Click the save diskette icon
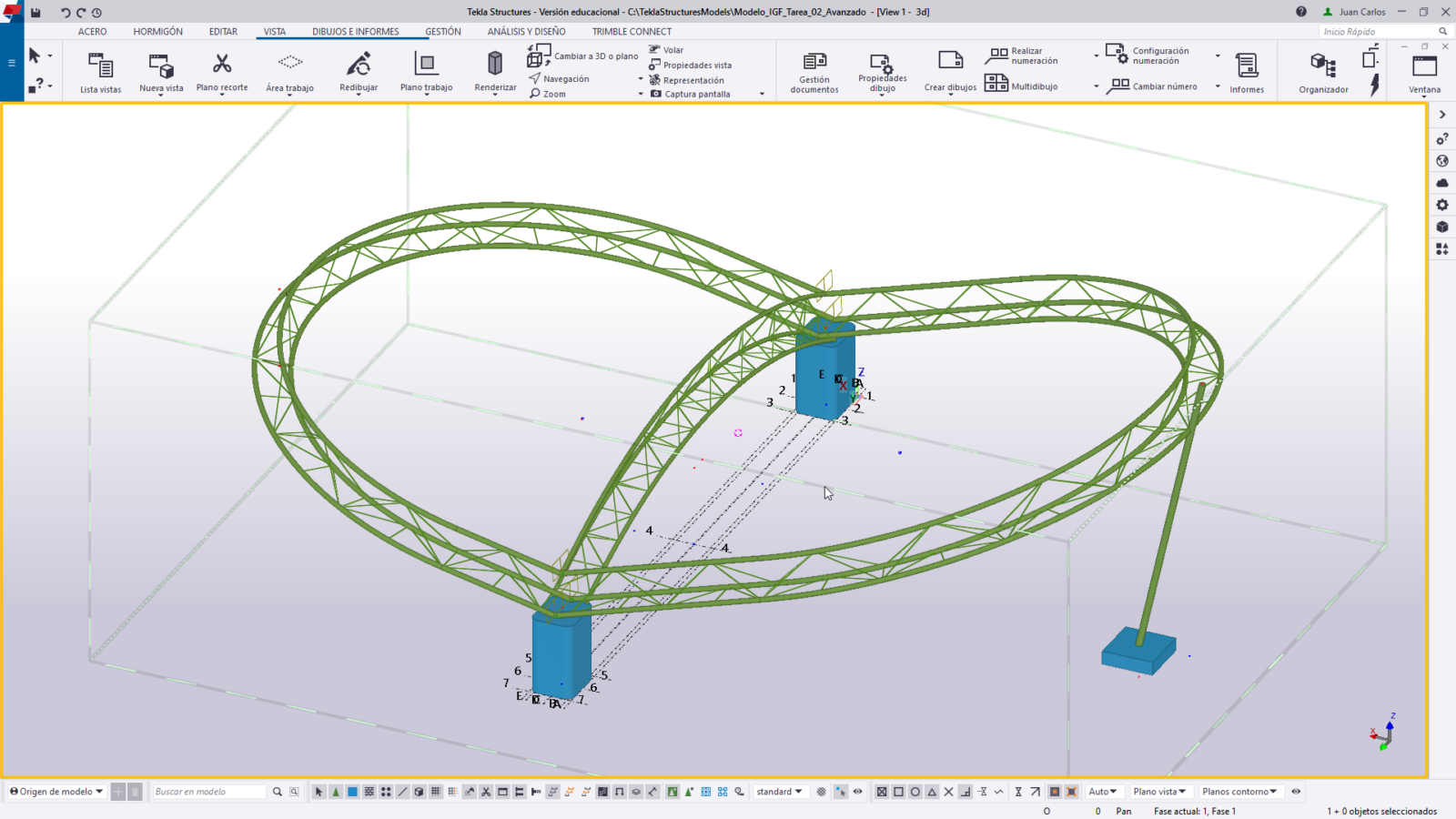Image resolution: width=1456 pixels, height=819 pixels. pyautogui.click(x=35, y=13)
